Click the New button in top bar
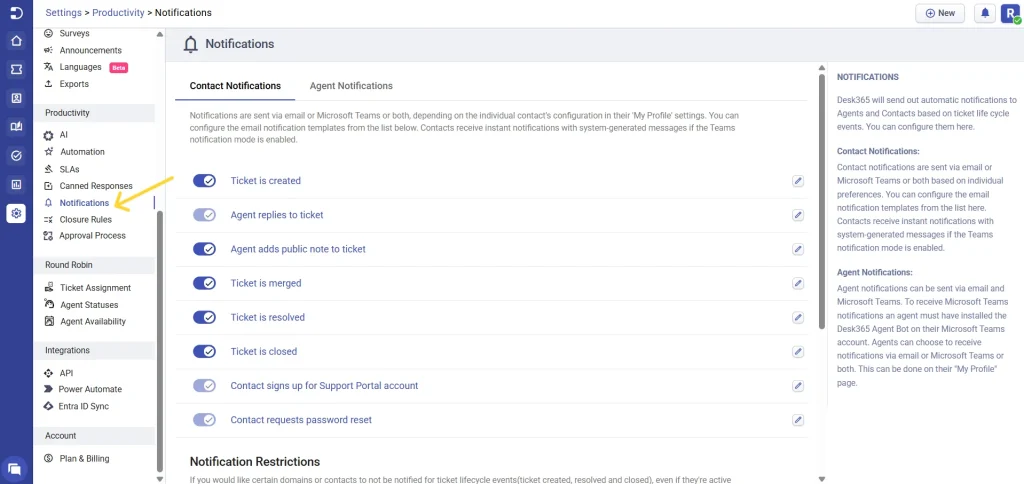Screen dimensions: 1024x484 pyautogui.click(x=940, y=13)
